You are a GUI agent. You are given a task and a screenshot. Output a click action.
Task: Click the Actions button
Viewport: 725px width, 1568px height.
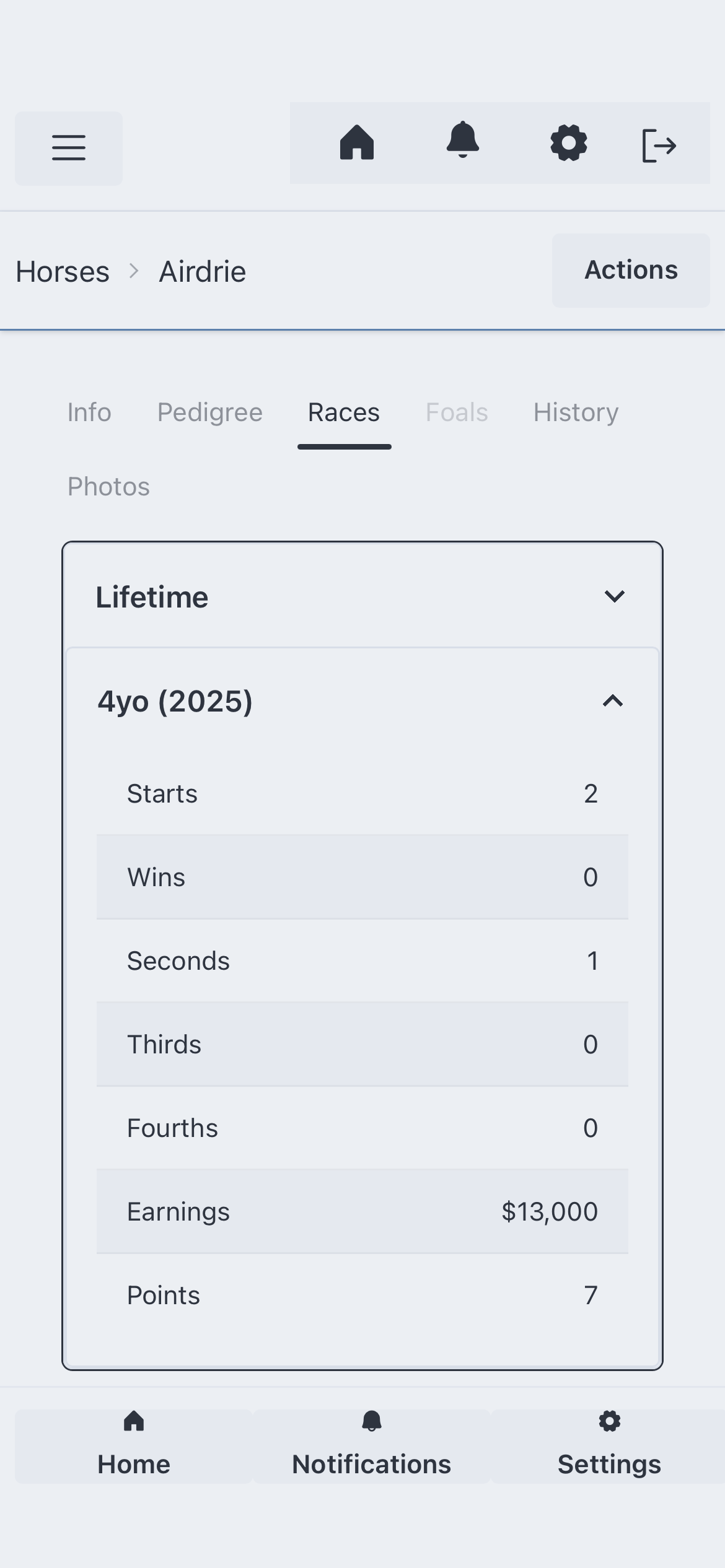[631, 271]
